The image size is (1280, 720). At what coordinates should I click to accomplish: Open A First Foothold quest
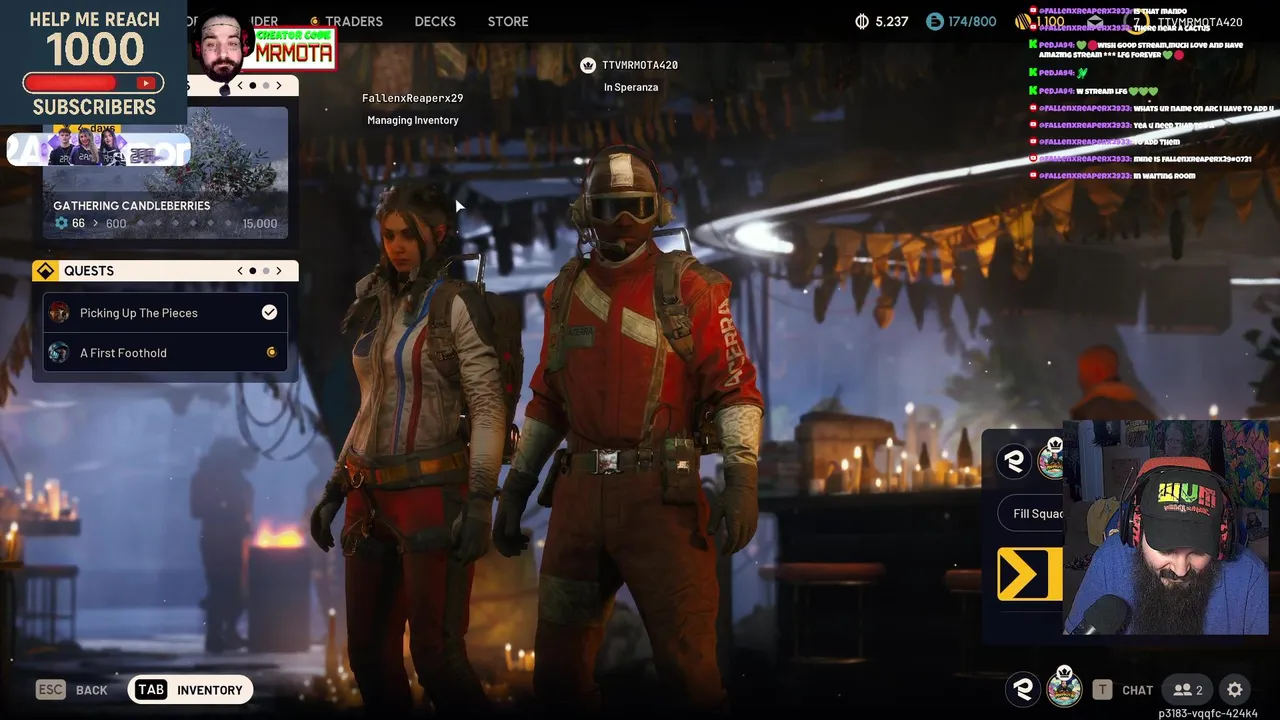(165, 353)
